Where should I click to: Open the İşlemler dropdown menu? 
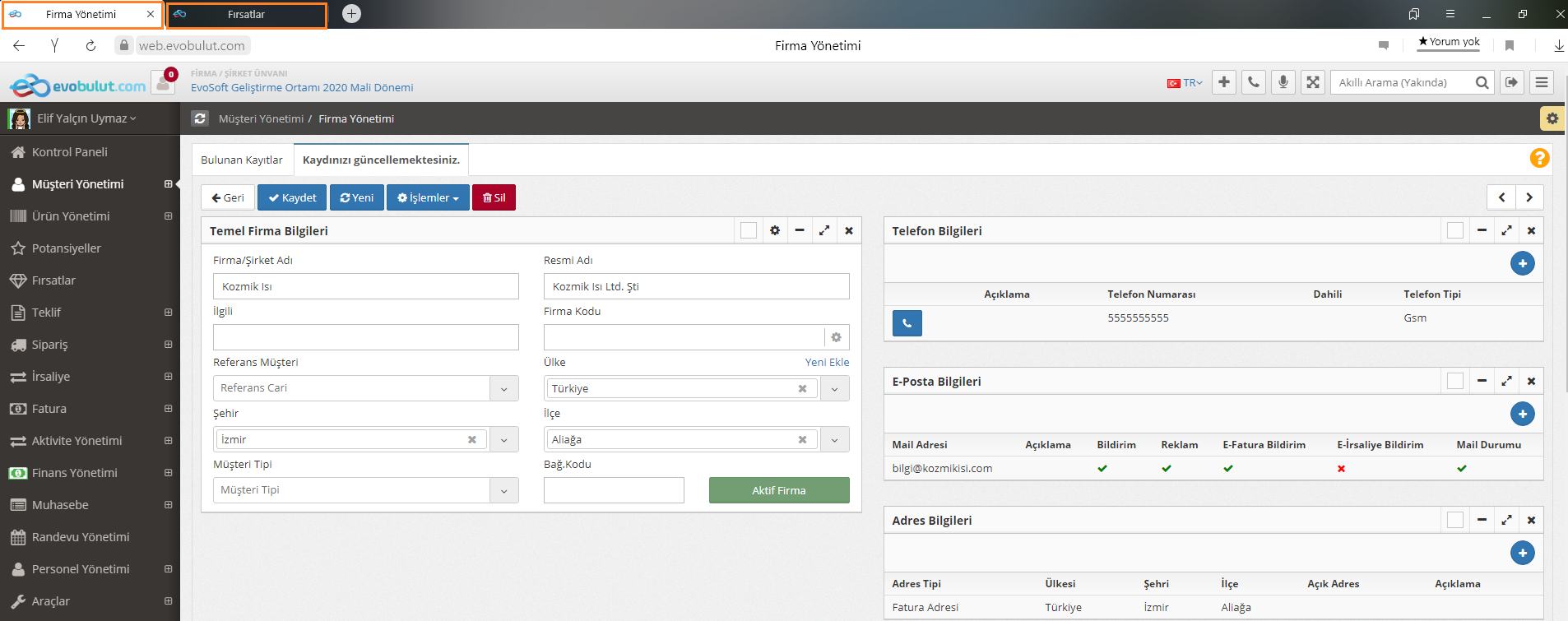[428, 197]
